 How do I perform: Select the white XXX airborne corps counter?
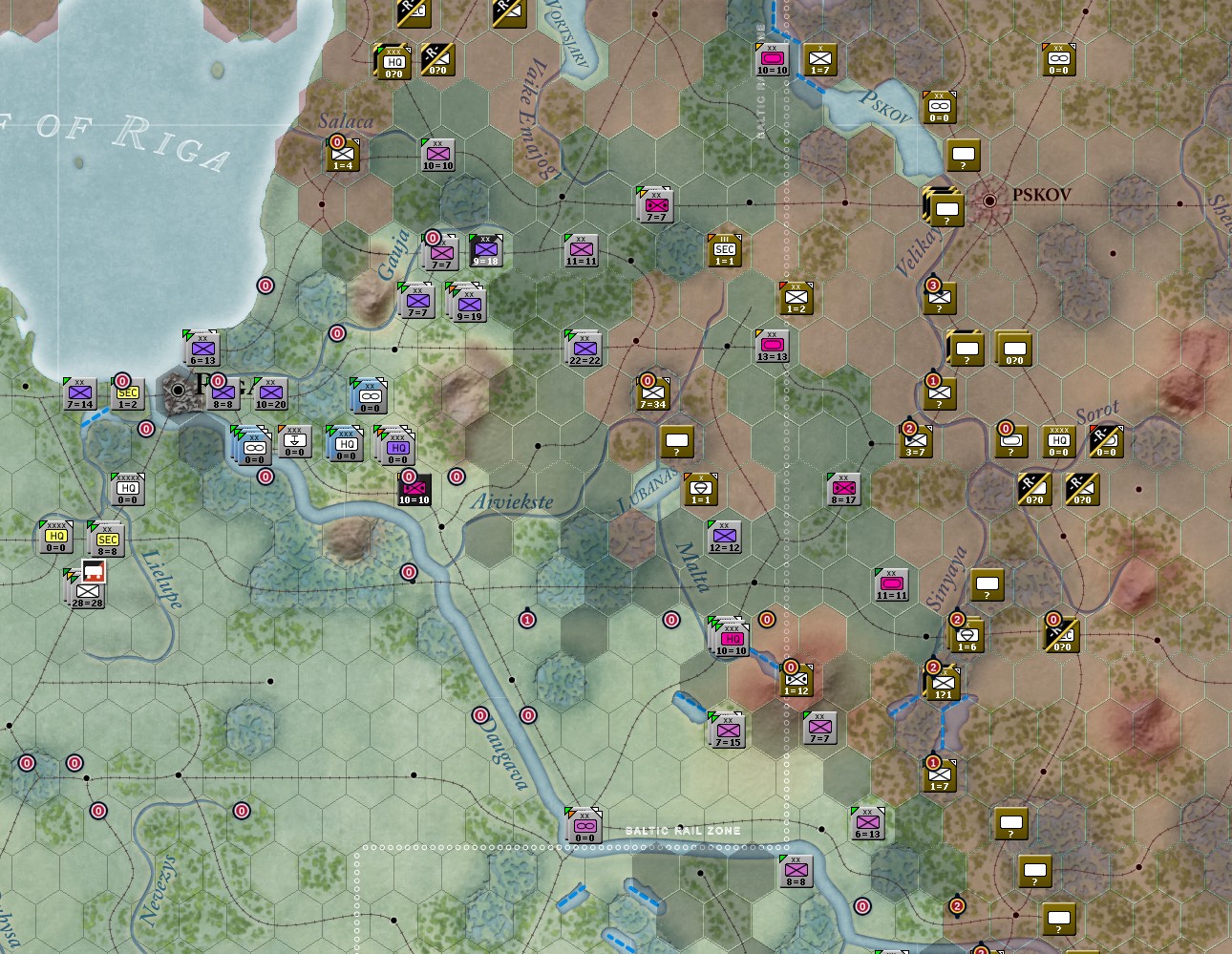click(x=295, y=441)
